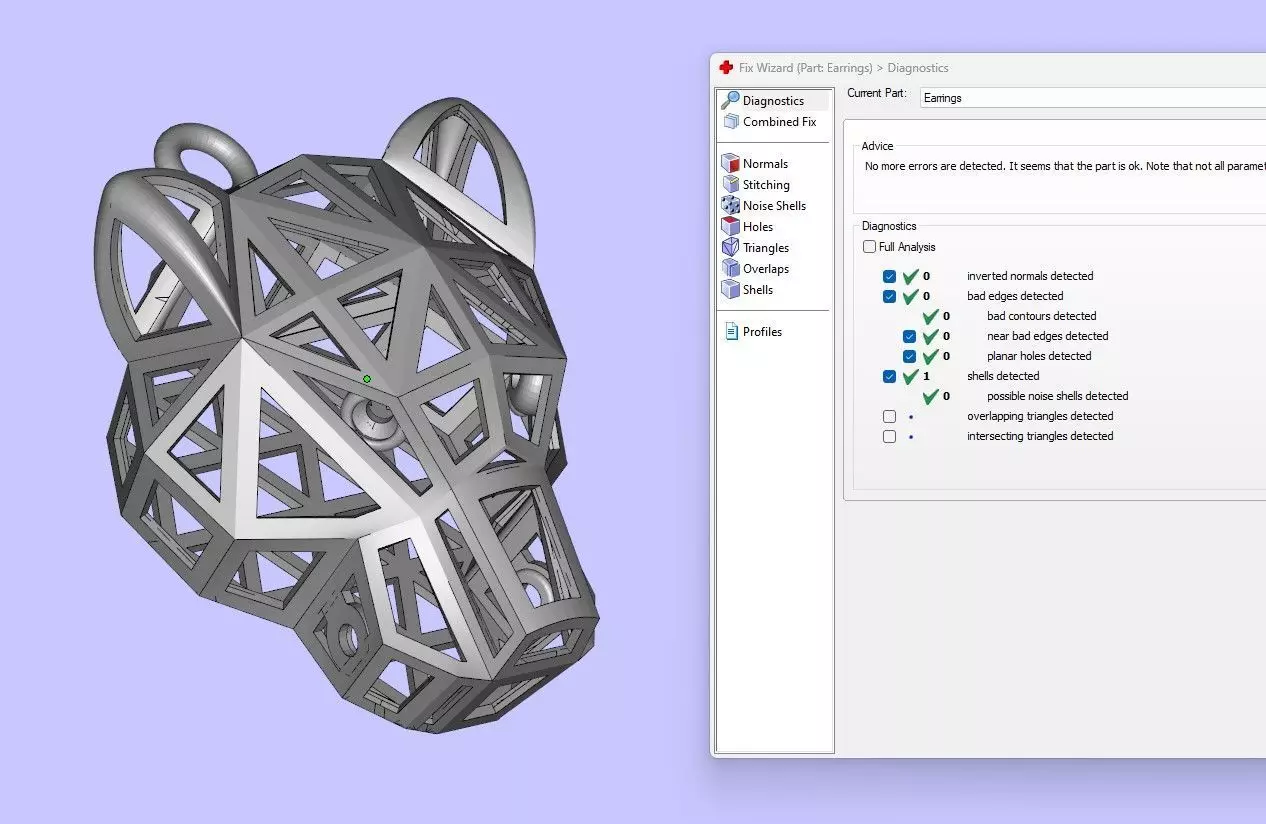Click the red cross Fix Wizard icon
The image size is (1266, 824).
[726, 68]
